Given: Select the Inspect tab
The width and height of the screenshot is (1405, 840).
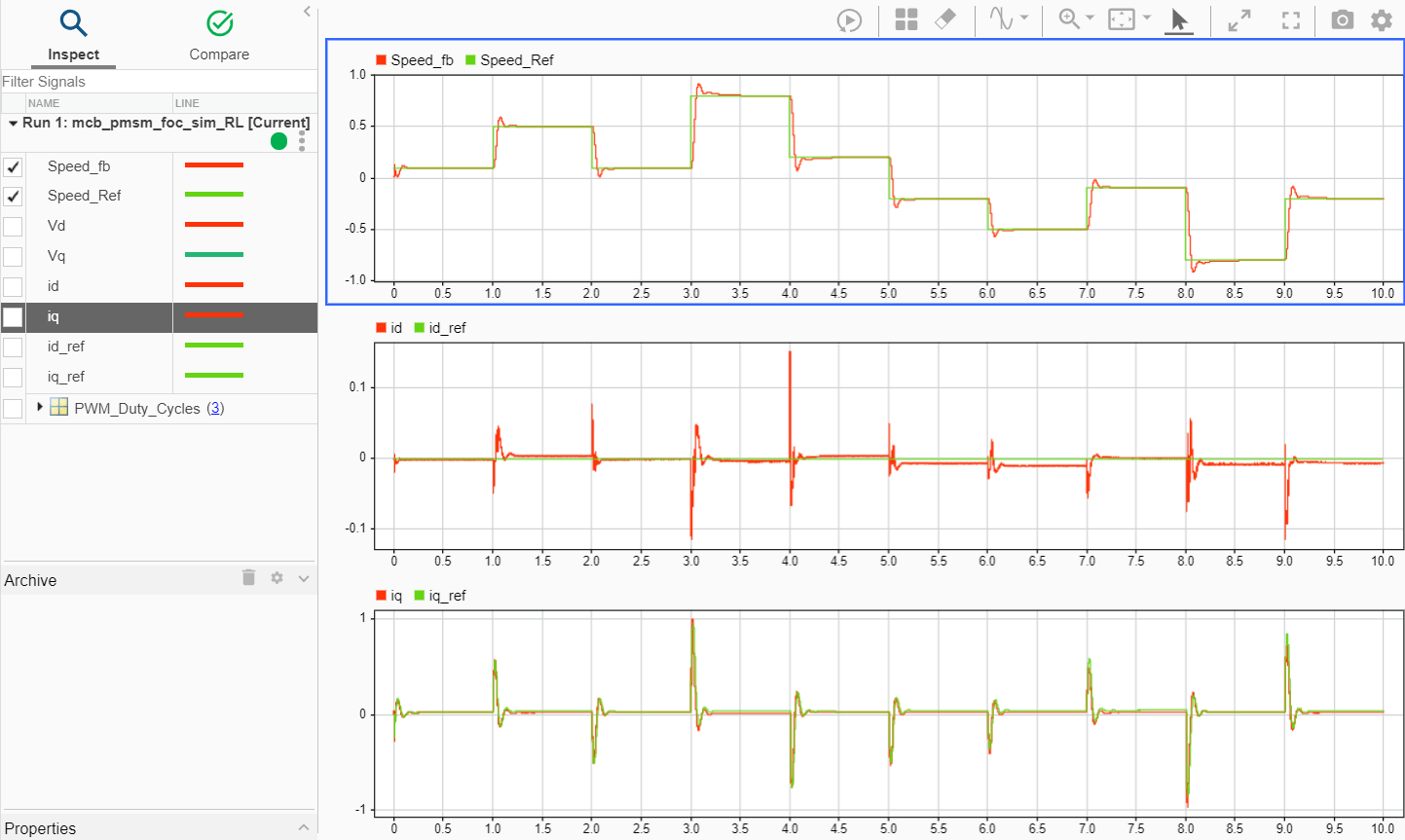Looking at the screenshot, I should 73,36.
